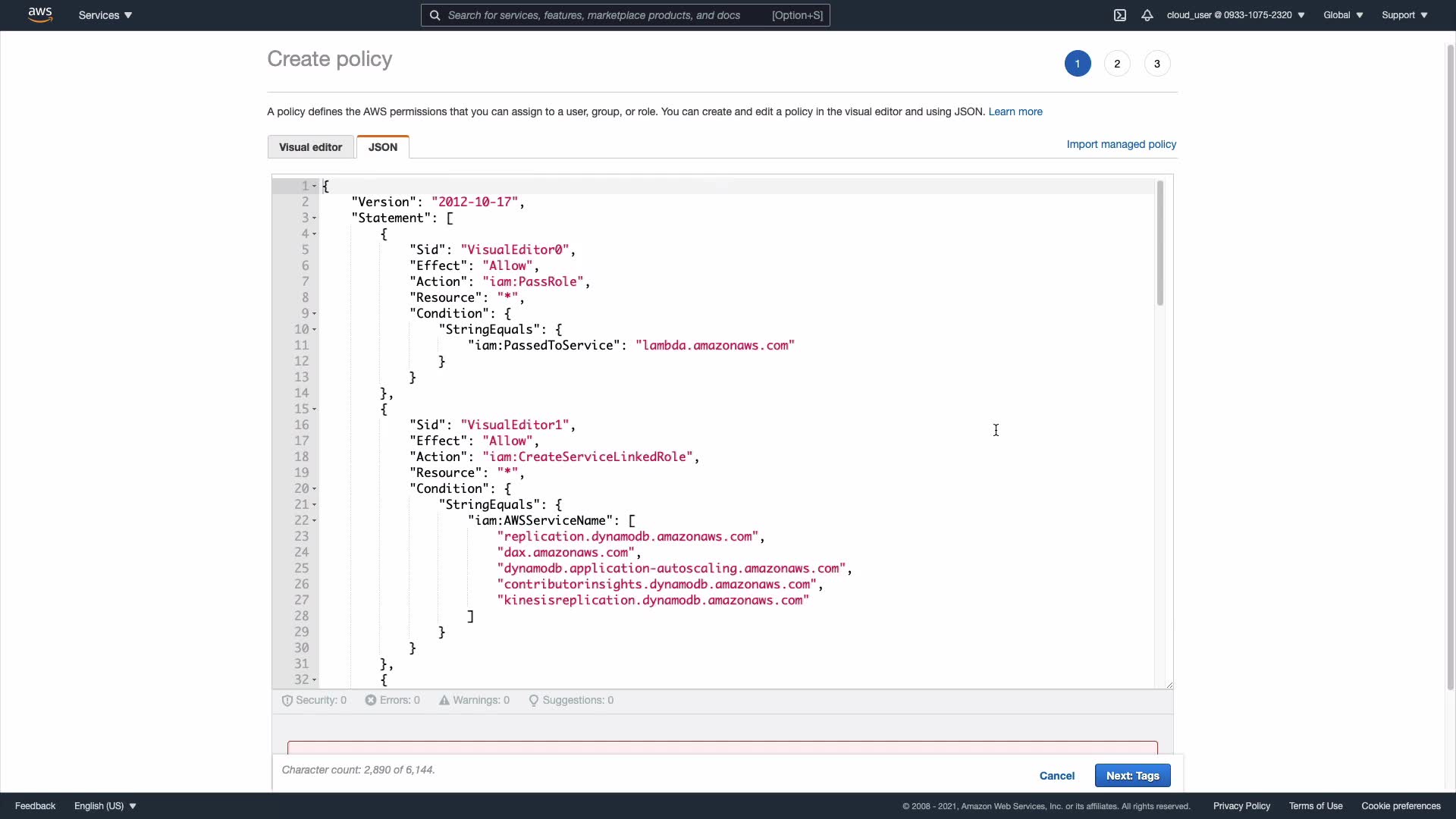Switch to the Visual editor tab
This screenshot has width=1456, height=819.
(x=310, y=147)
